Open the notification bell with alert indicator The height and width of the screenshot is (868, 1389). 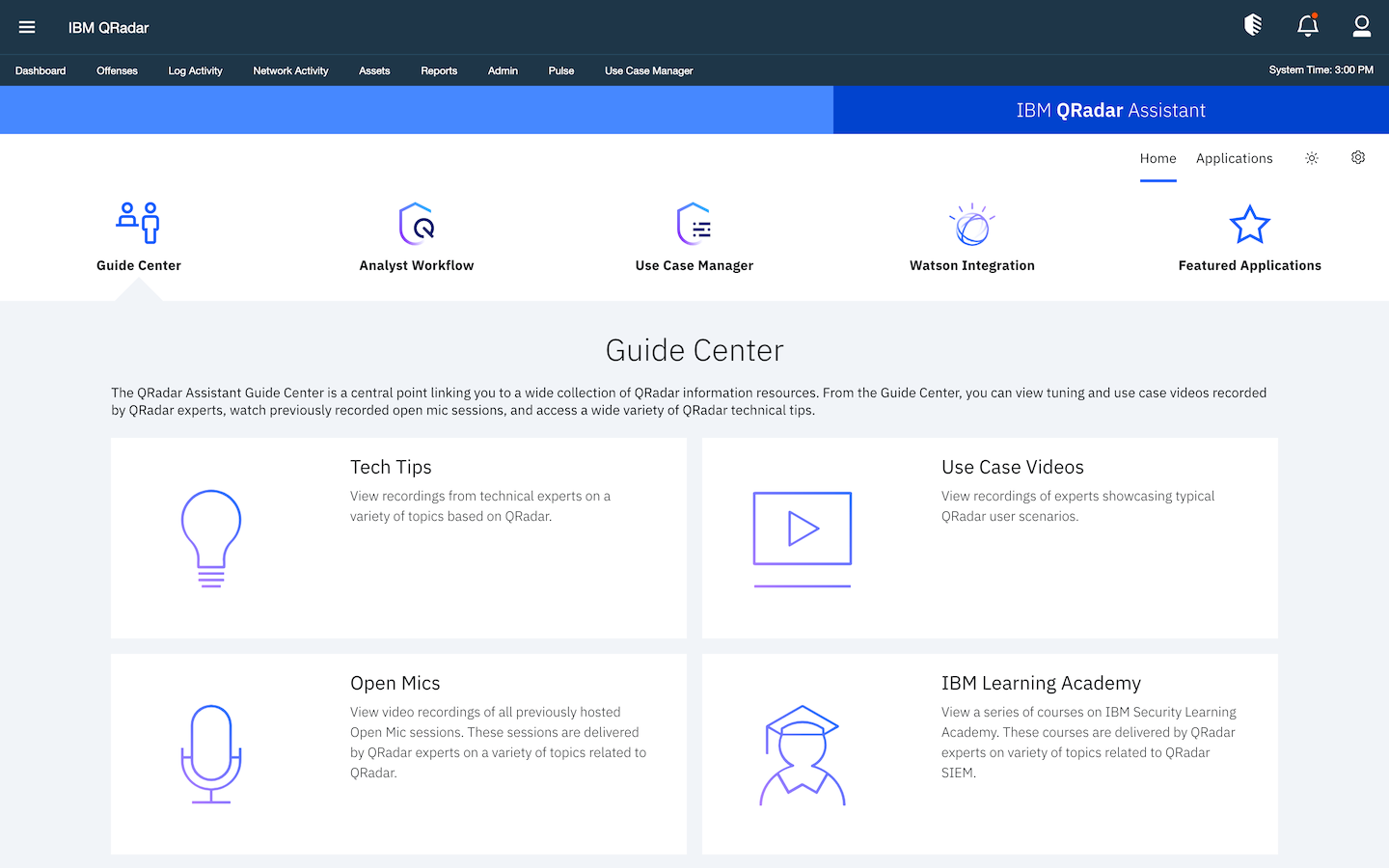(1307, 26)
